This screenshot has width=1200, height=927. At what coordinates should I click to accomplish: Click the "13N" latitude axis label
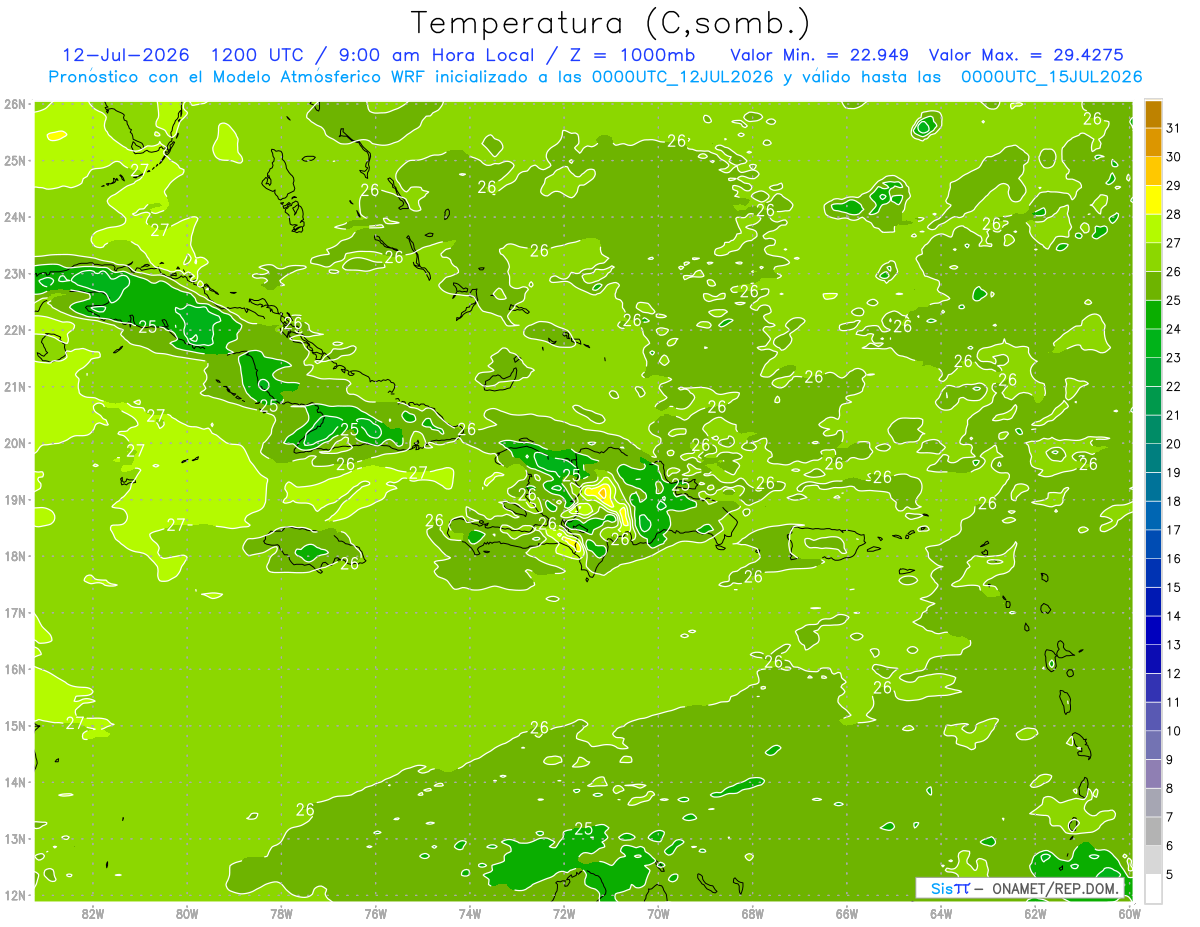14,839
